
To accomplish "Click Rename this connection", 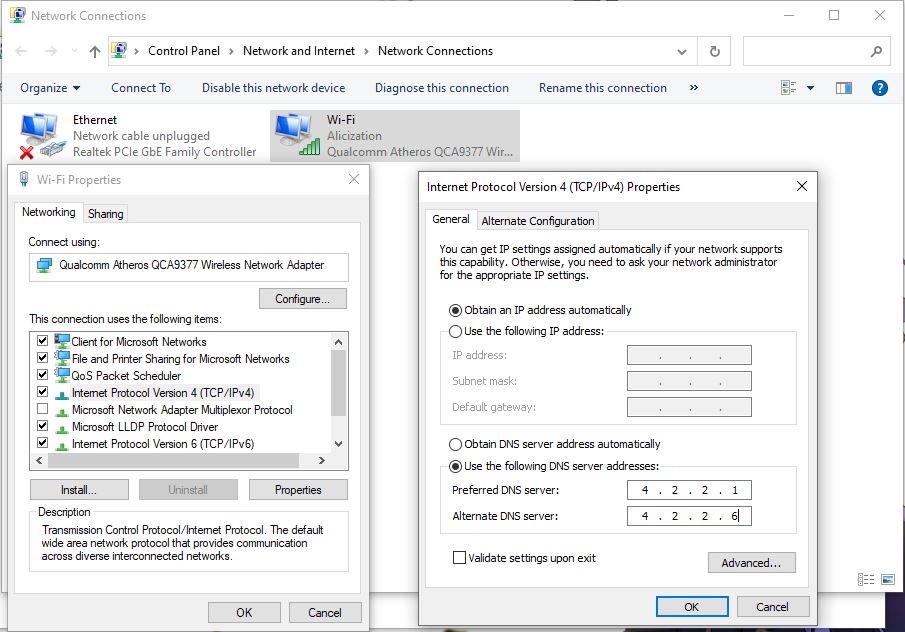I will [x=603, y=88].
